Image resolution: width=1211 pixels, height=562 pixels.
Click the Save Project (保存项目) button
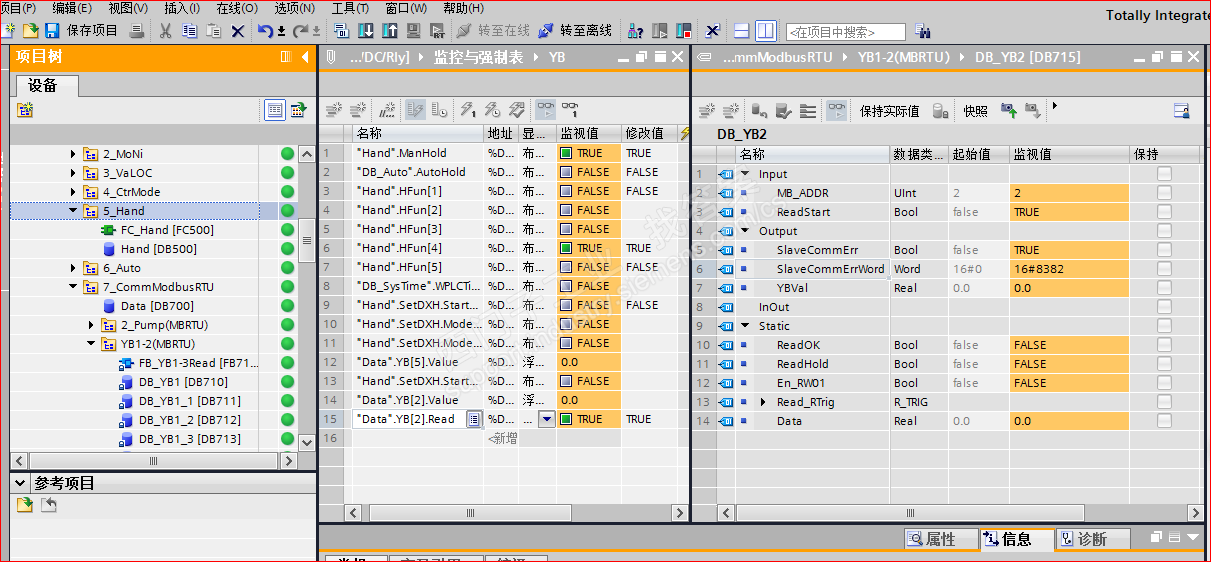(82, 31)
